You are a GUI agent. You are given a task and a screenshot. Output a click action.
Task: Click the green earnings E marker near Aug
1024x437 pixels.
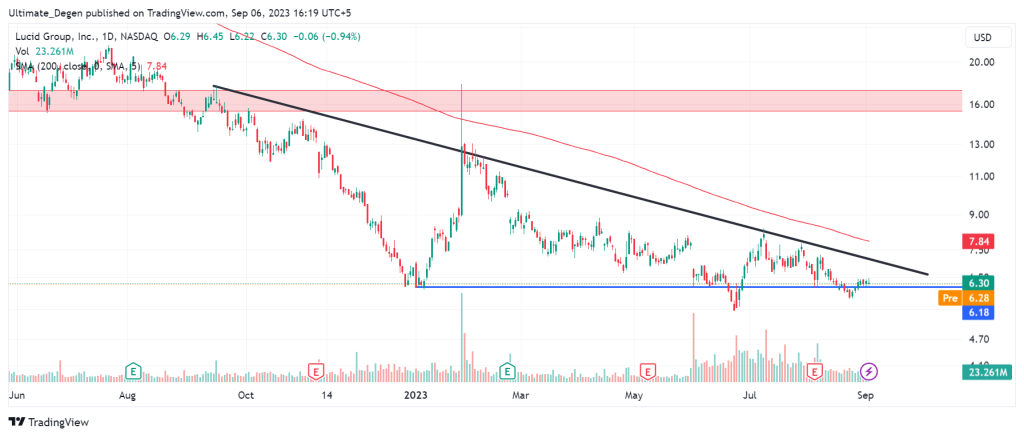pos(134,371)
